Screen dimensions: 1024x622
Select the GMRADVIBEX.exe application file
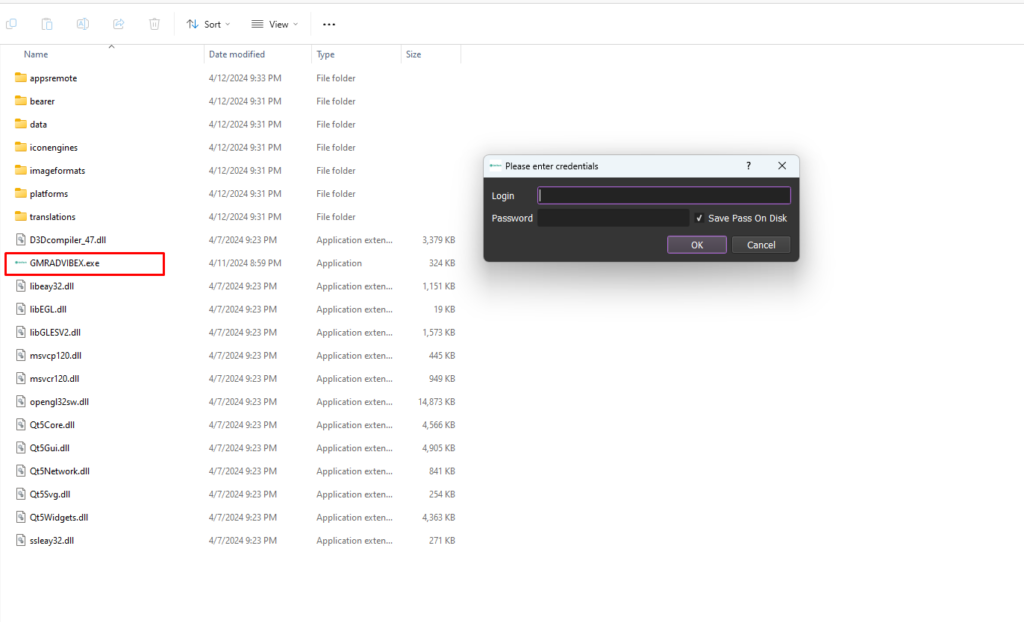coord(65,263)
